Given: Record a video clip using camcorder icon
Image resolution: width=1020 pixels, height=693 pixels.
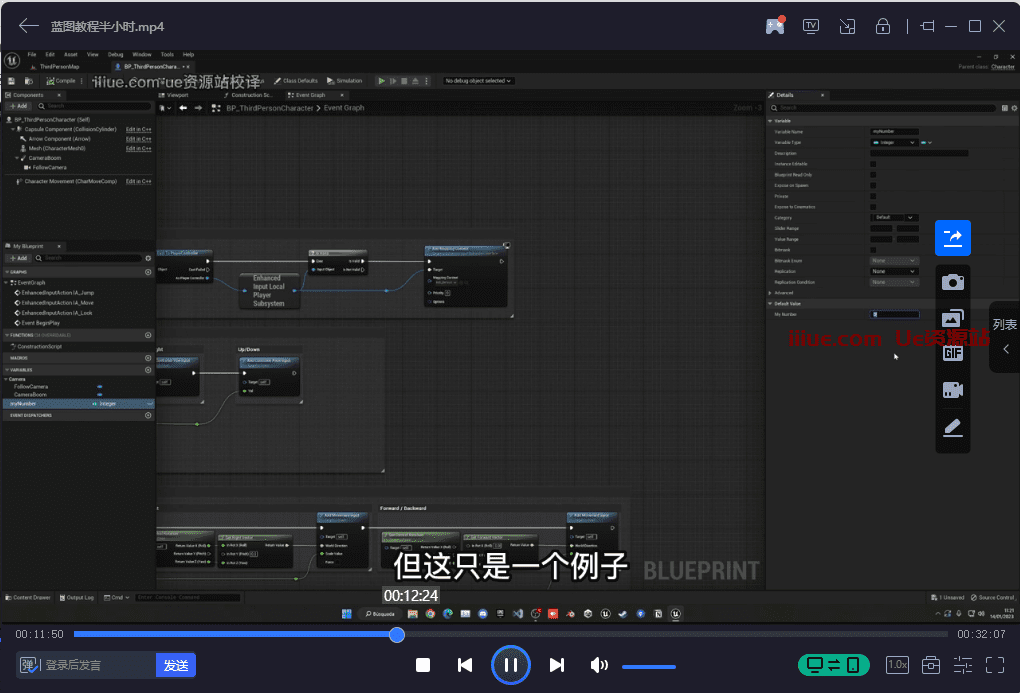Looking at the screenshot, I should 952,391.
